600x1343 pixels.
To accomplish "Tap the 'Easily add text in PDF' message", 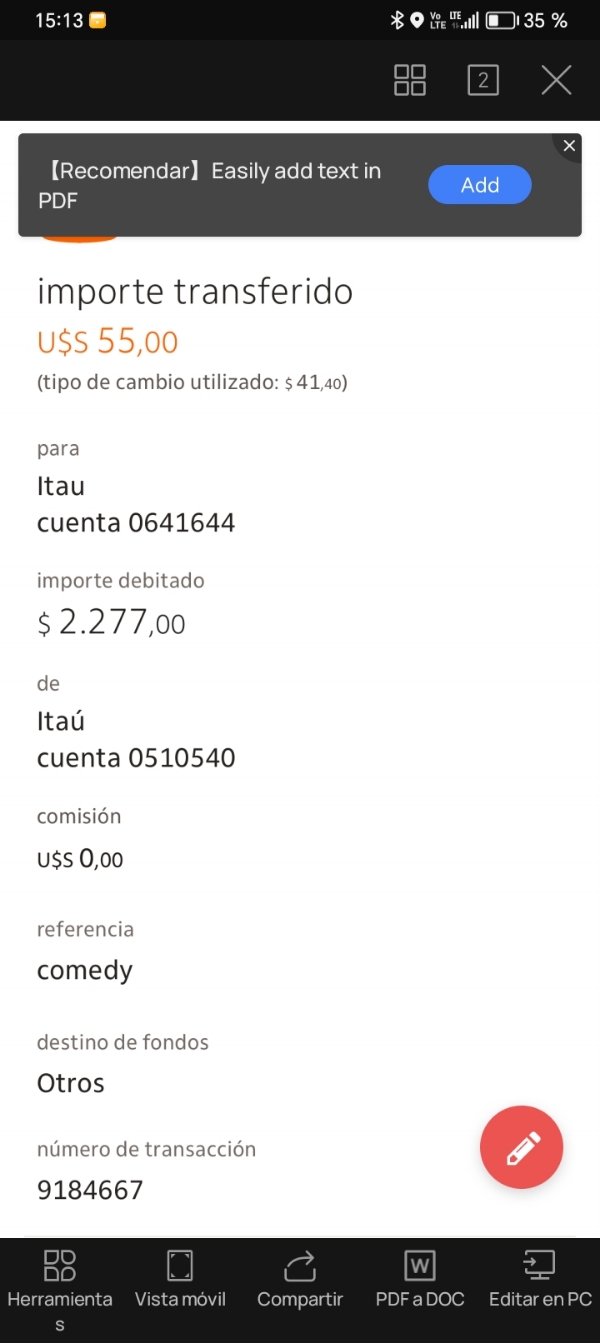I will (210, 185).
